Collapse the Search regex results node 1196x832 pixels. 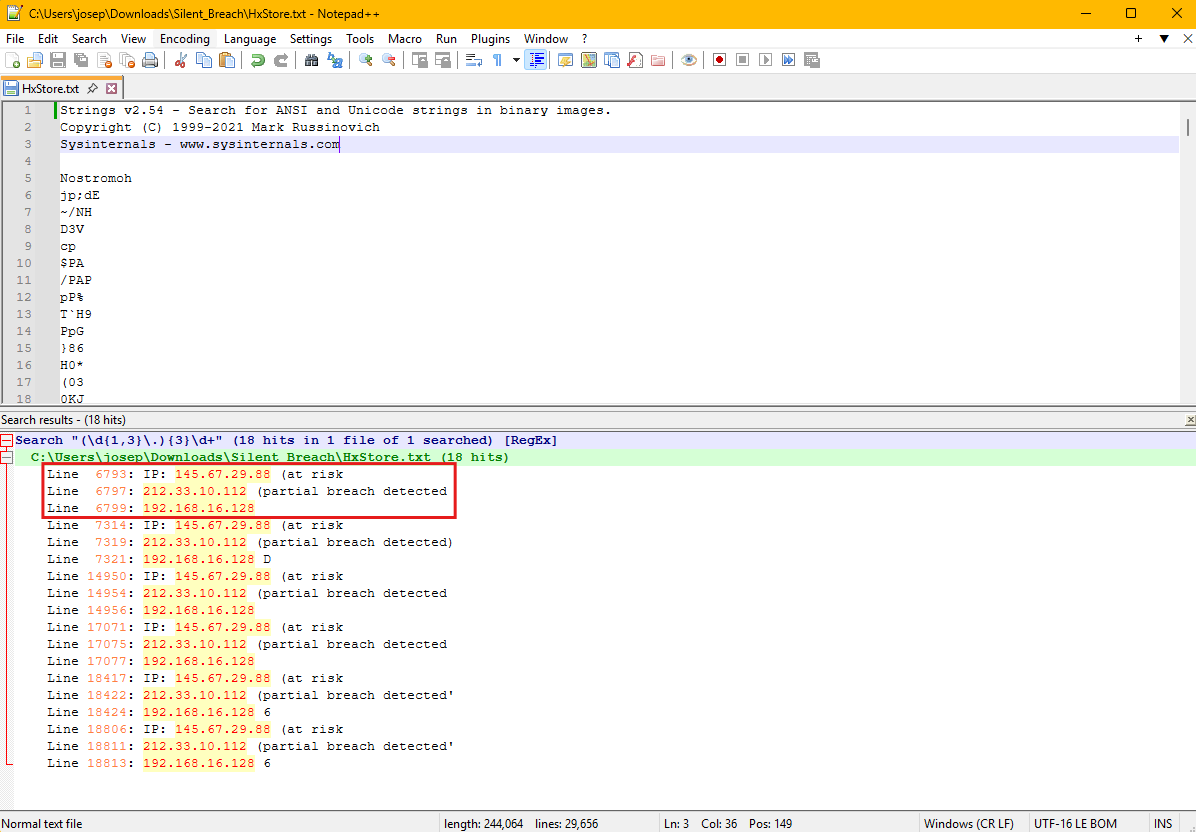click(7, 441)
